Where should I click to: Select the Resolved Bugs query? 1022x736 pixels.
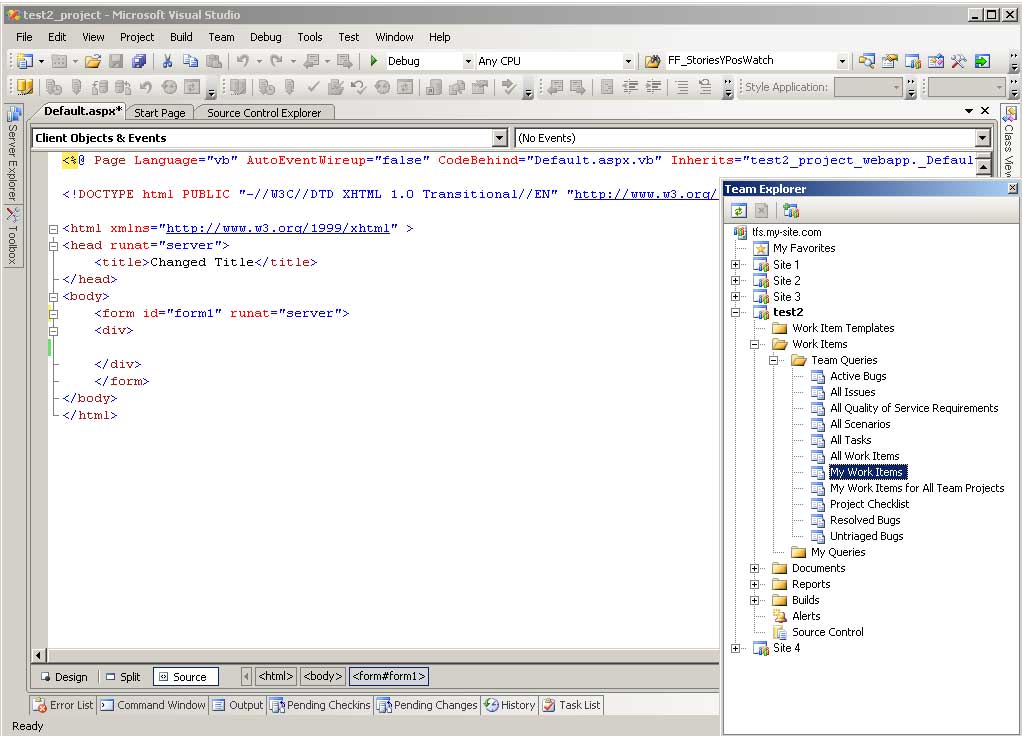pos(865,520)
